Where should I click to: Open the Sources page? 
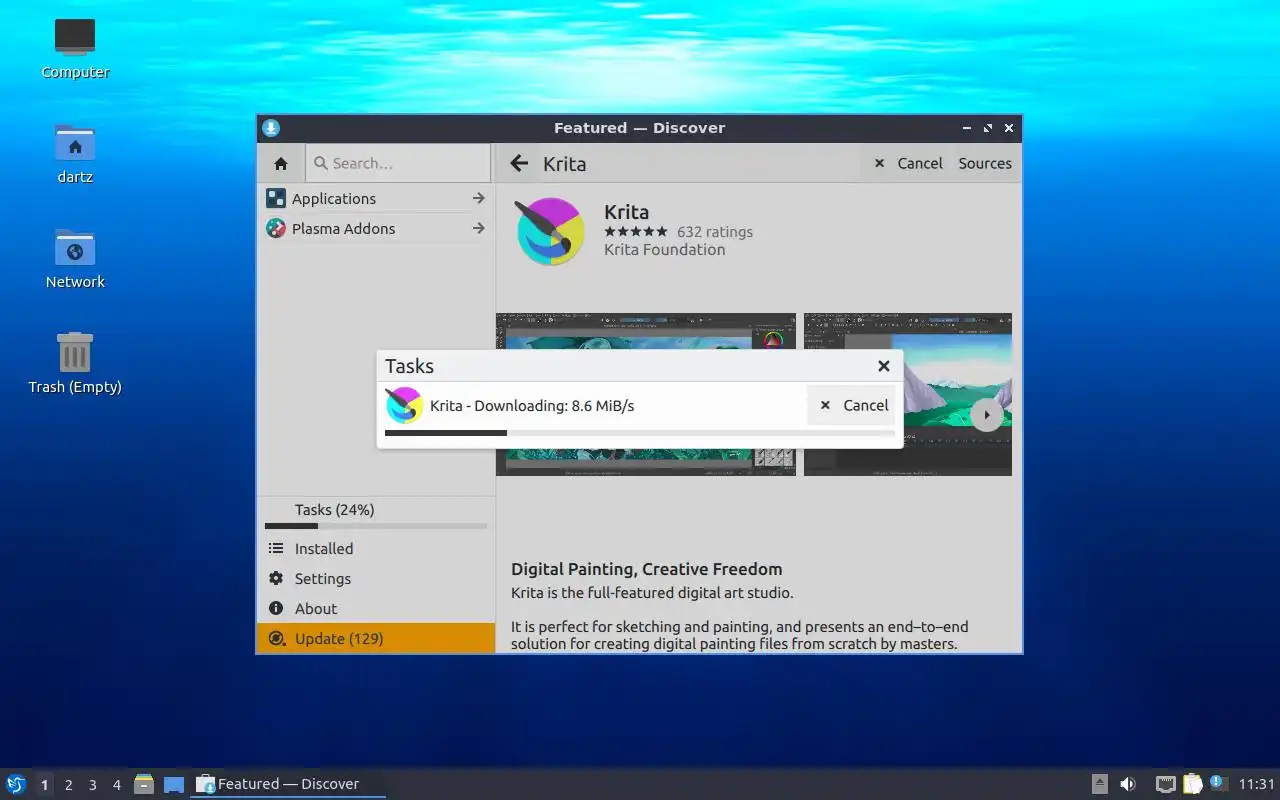tap(985, 163)
